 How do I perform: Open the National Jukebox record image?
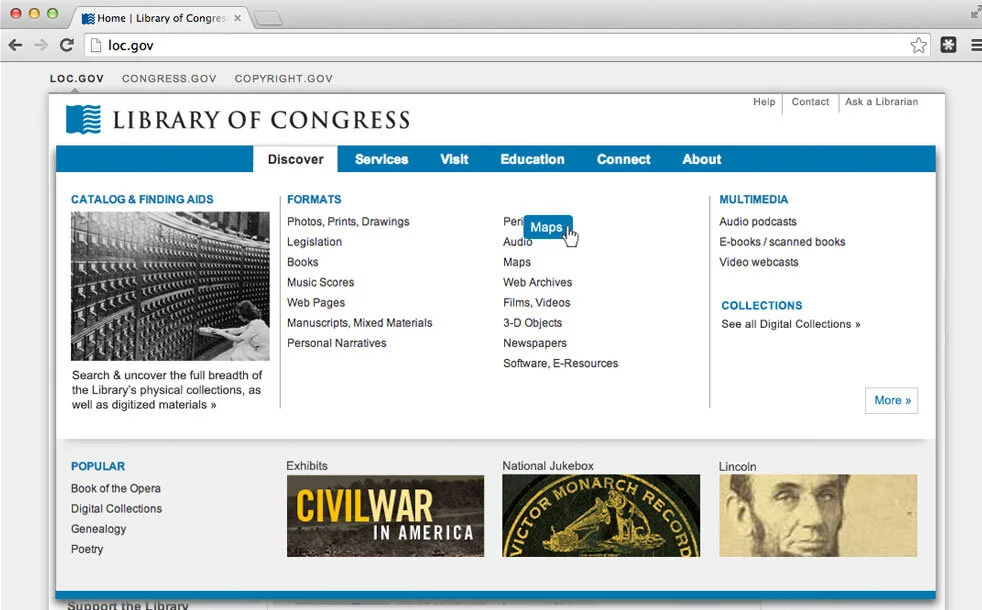[x=601, y=515]
